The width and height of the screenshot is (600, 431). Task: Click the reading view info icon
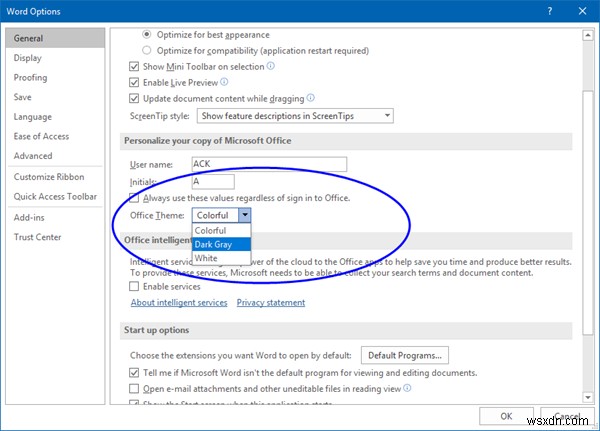(x=407, y=388)
